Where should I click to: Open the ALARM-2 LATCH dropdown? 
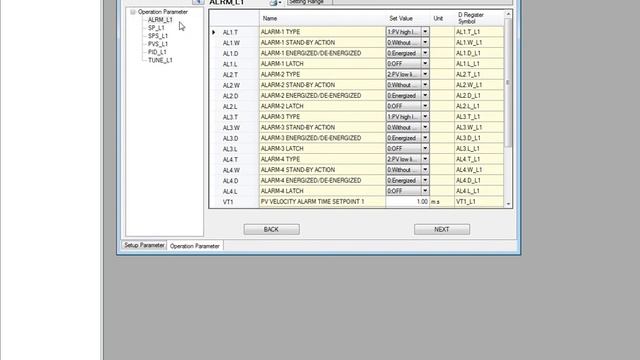(x=425, y=106)
